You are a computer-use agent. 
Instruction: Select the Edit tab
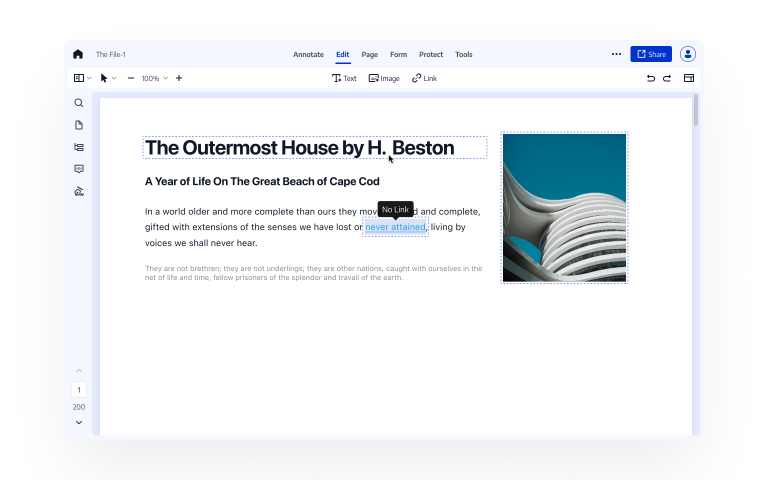click(342, 54)
